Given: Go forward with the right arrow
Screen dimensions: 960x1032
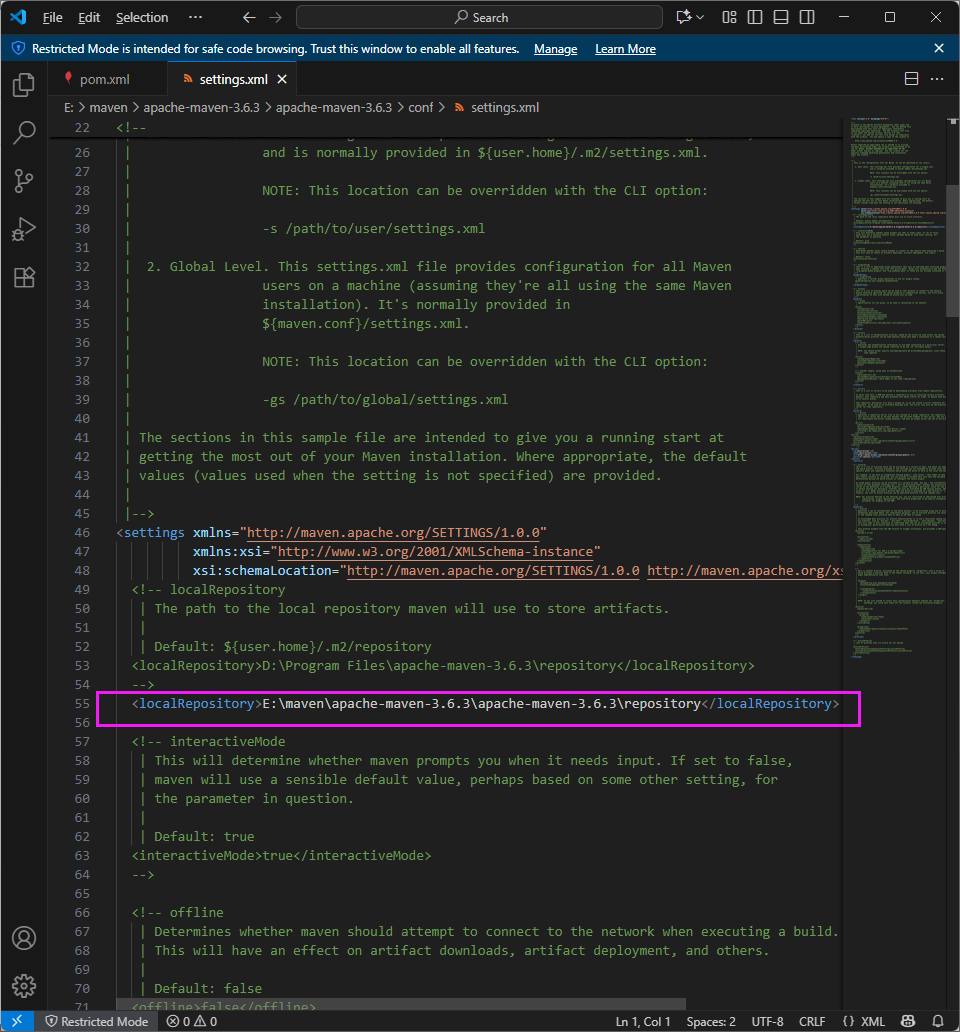Looking at the screenshot, I should 276,18.
